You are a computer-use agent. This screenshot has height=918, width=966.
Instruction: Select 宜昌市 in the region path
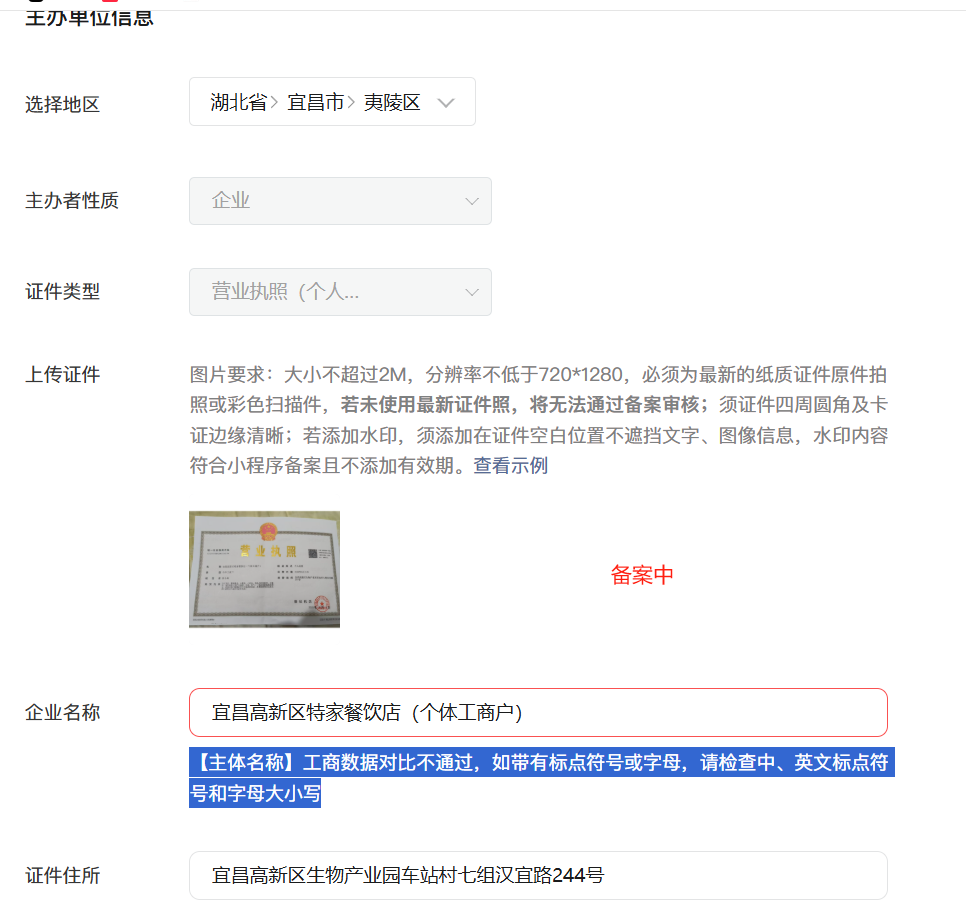coord(316,101)
